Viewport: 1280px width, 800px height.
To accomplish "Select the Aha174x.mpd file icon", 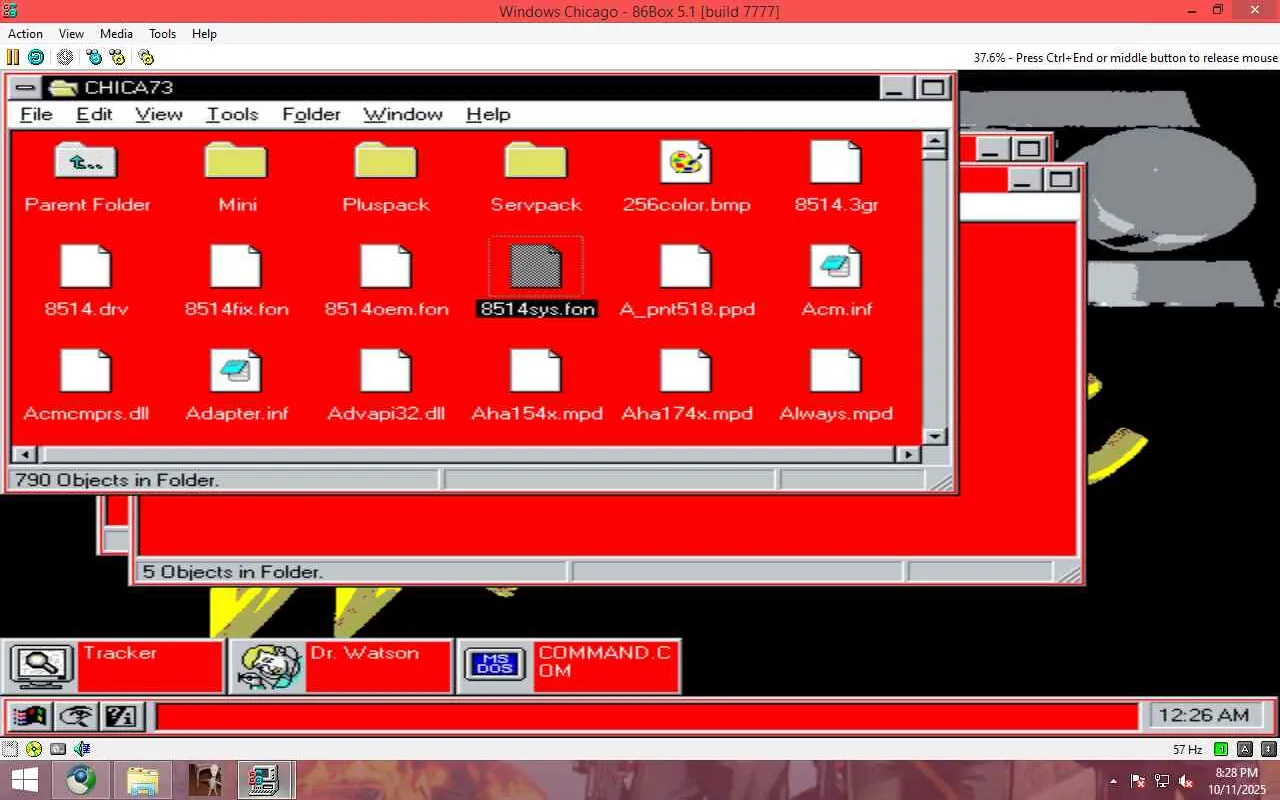I will [x=686, y=371].
